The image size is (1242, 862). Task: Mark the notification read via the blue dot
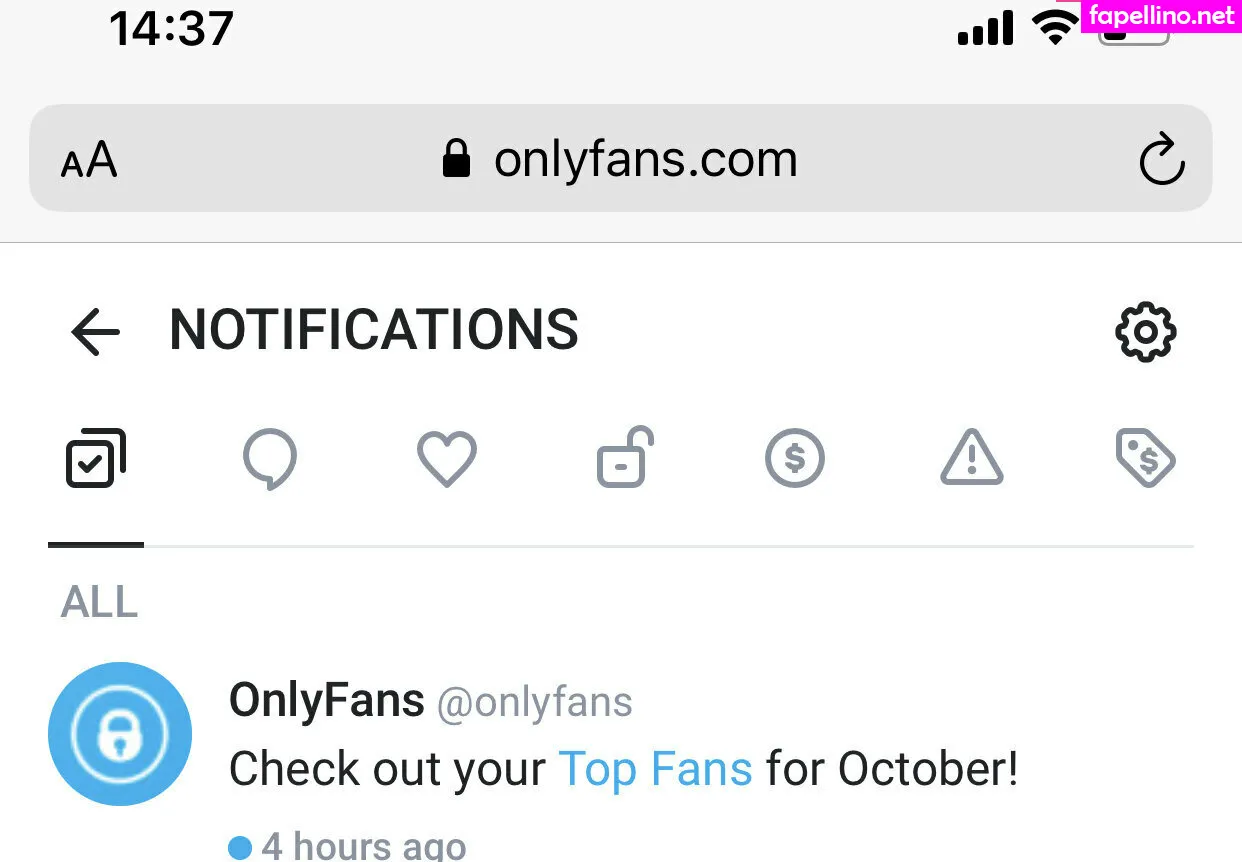pos(240,846)
